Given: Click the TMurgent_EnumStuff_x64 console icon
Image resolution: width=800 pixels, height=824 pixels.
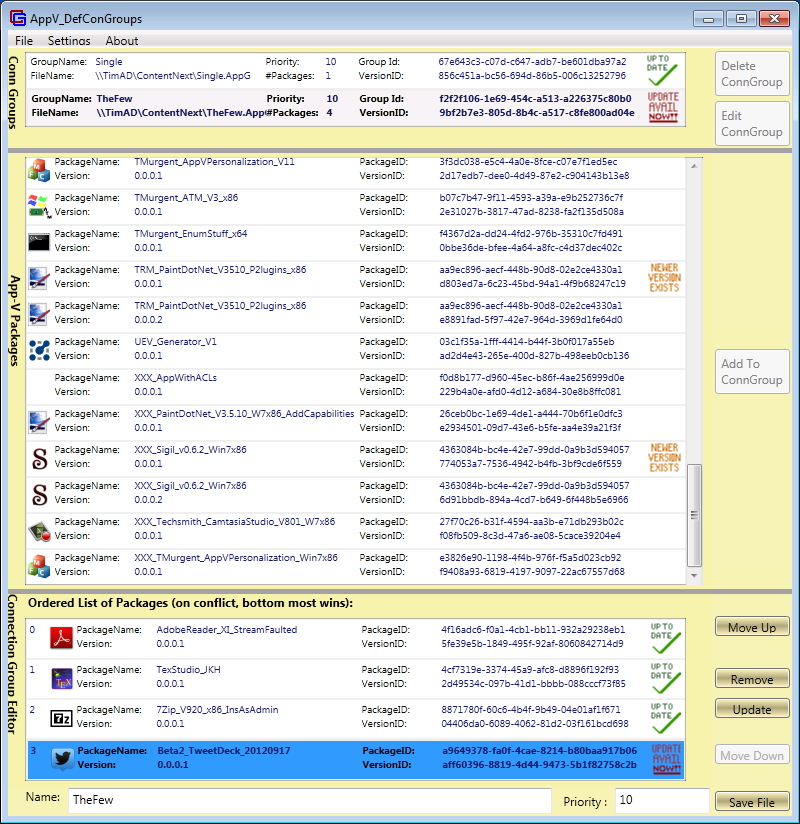Looking at the screenshot, I should point(39,242).
